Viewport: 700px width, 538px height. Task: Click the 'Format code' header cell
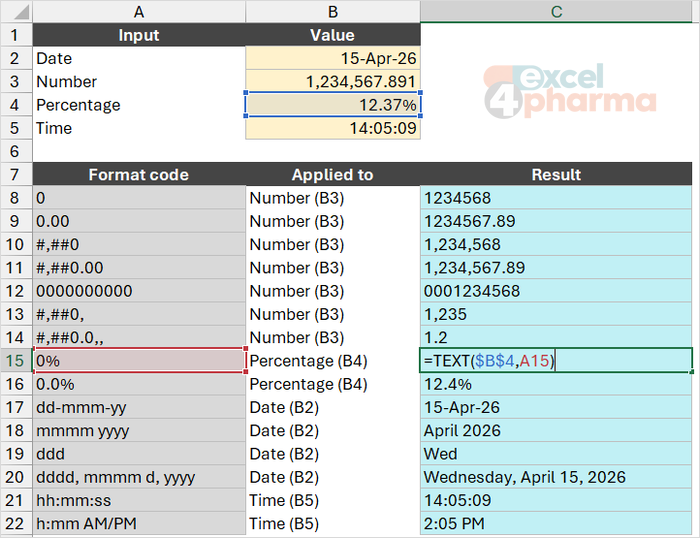pos(139,175)
